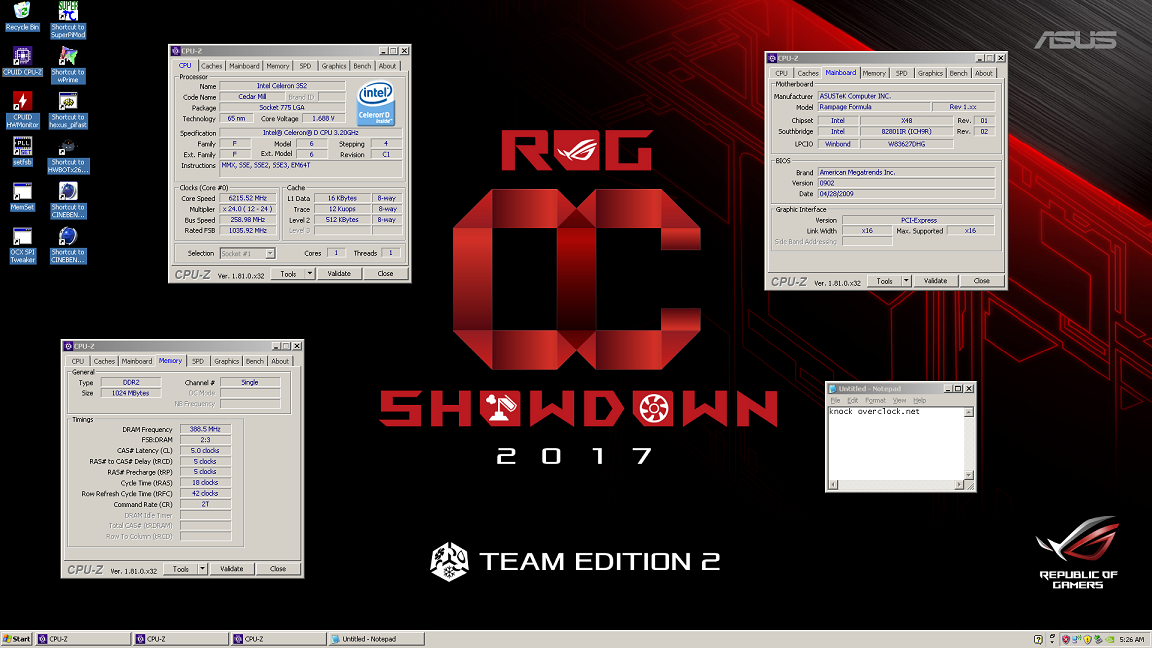Open the Recycle Bin desktop icon
The width and height of the screenshot is (1152, 648).
point(22,16)
